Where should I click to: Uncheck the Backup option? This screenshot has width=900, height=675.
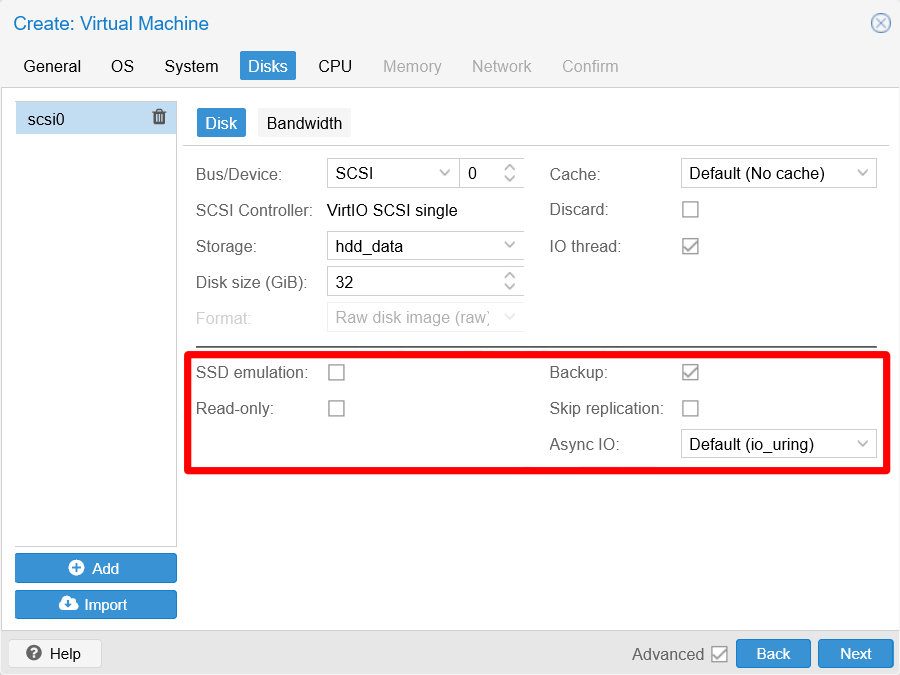(690, 372)
